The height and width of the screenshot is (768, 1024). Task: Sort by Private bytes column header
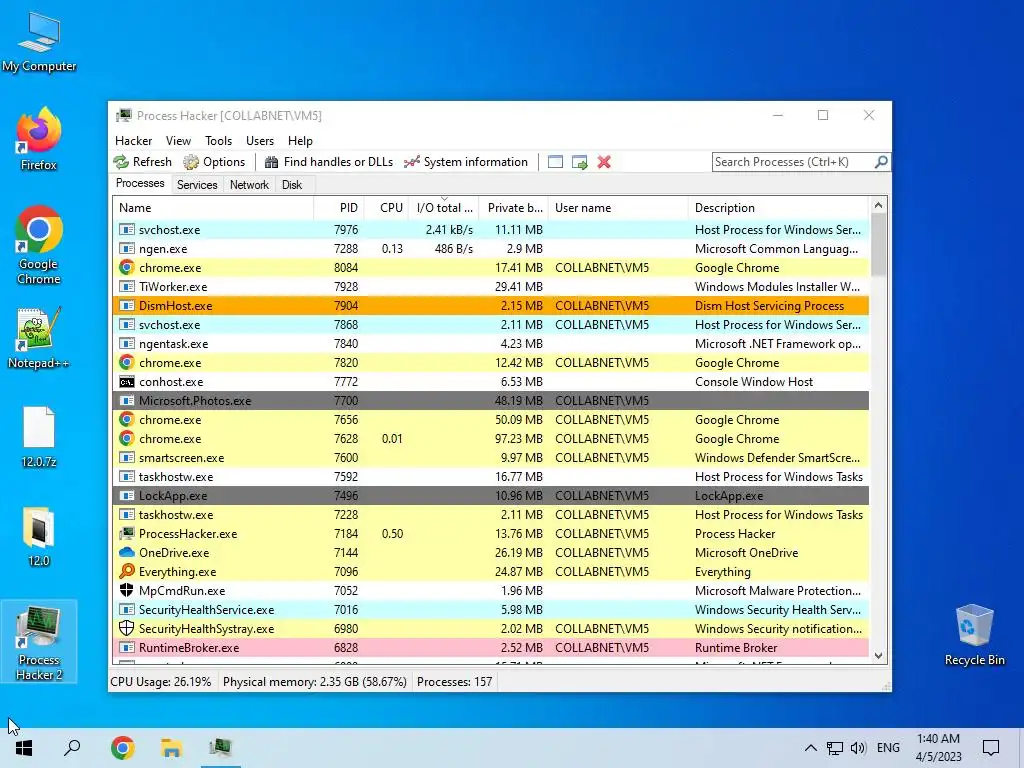(x=514, y=208)
